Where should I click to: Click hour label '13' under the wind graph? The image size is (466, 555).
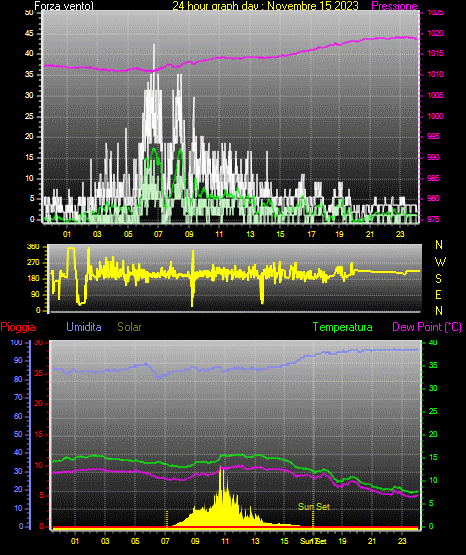pyautogui.click(x=250, y=234)
